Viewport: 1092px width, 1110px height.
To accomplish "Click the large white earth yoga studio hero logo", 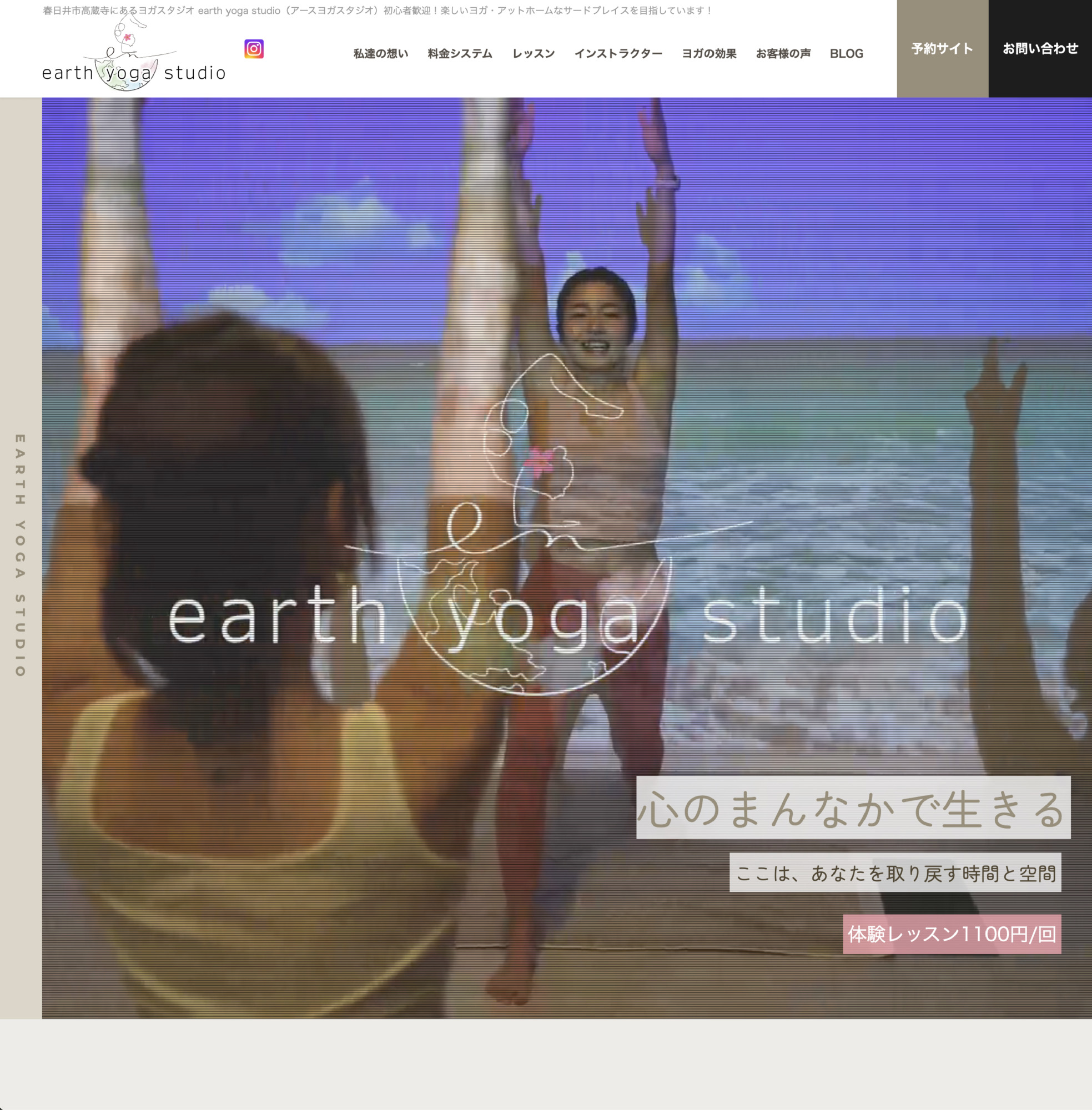I will point(568,619).
